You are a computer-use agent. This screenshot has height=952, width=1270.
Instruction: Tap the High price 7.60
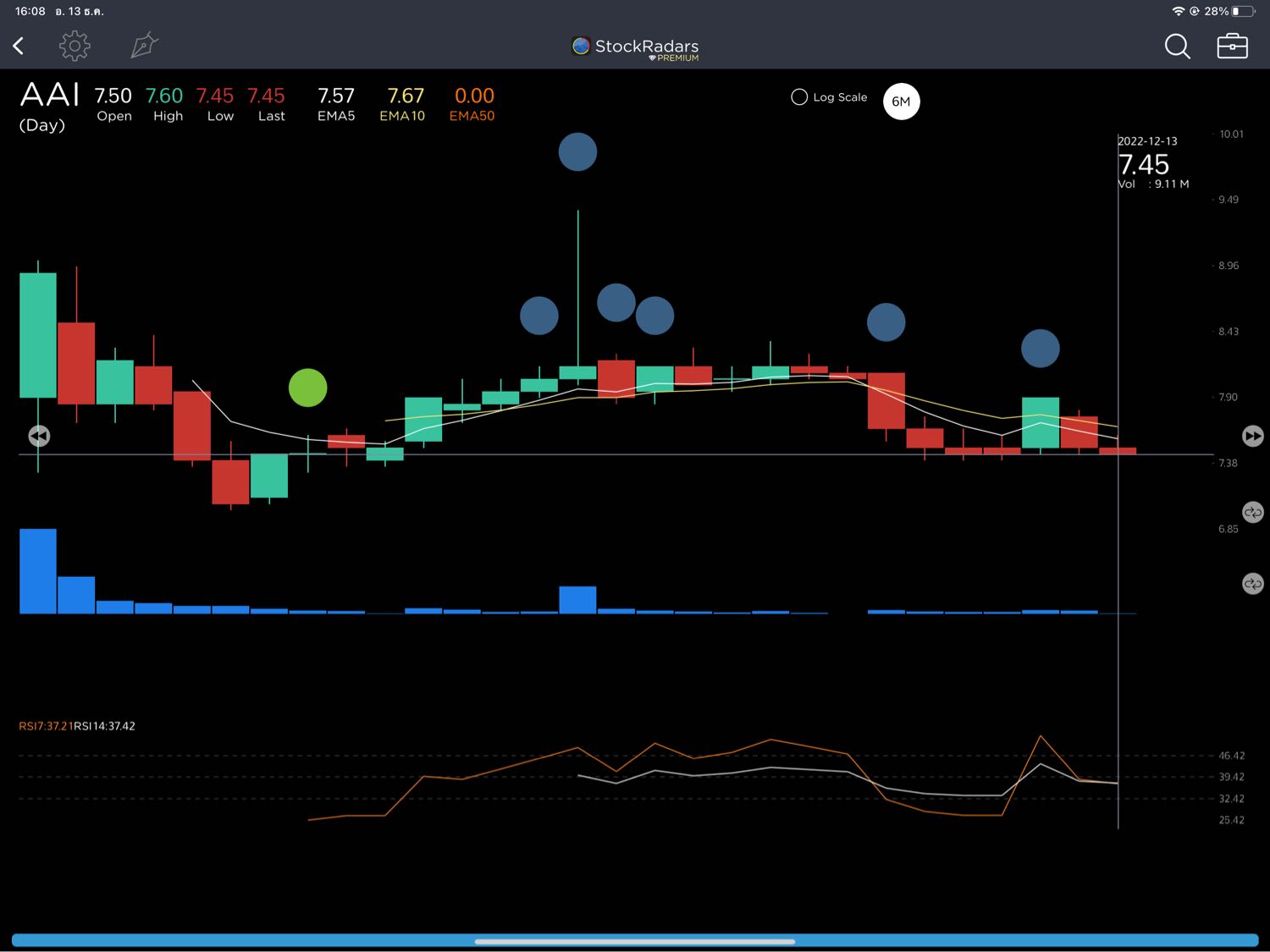click(x=164, y=96)
